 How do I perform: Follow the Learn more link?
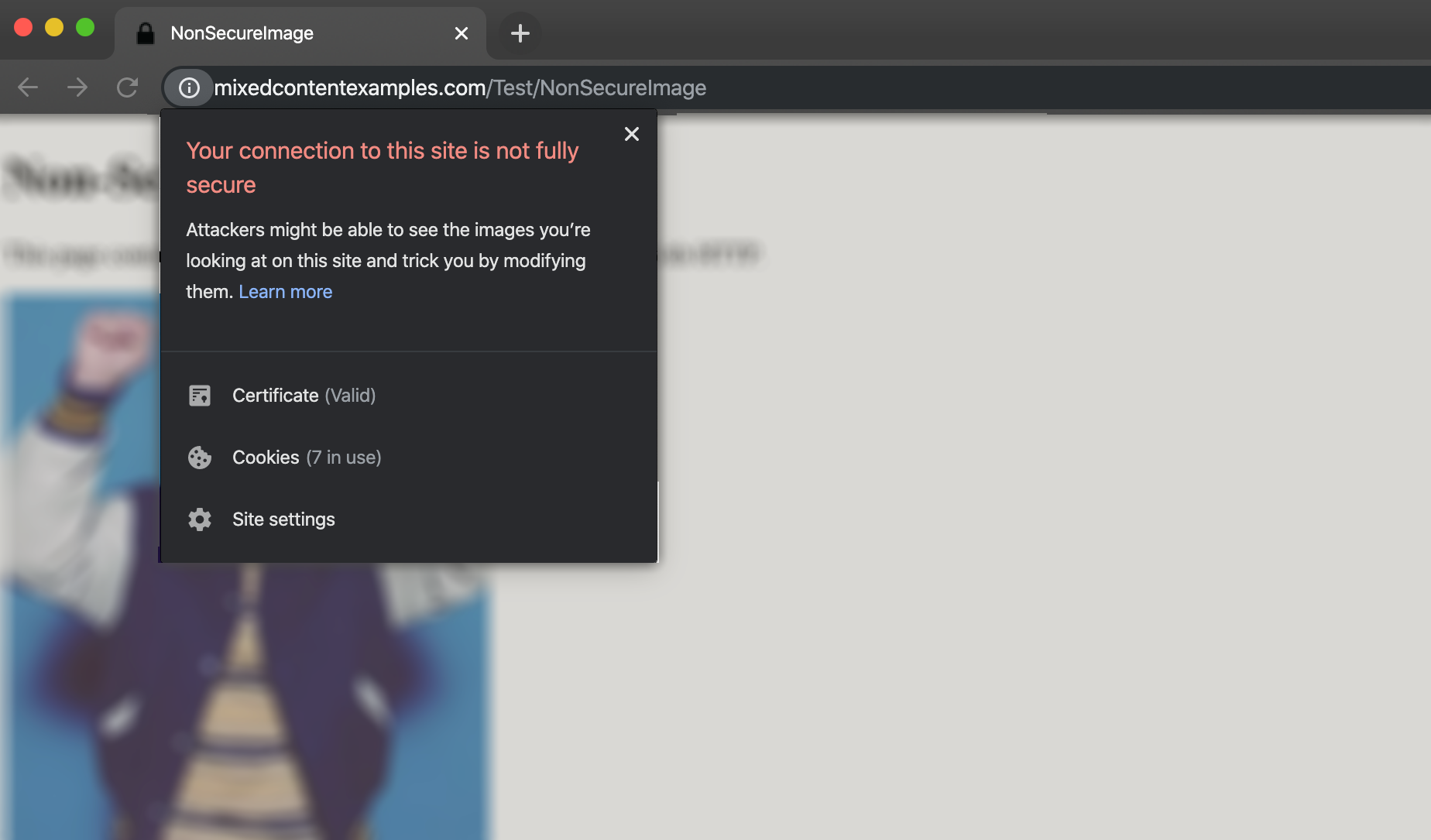tap(286, 292)
